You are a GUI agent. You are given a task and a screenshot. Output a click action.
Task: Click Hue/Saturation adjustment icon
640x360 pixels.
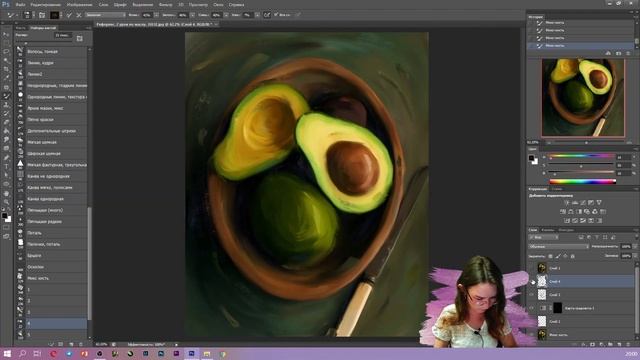point(563,211)
